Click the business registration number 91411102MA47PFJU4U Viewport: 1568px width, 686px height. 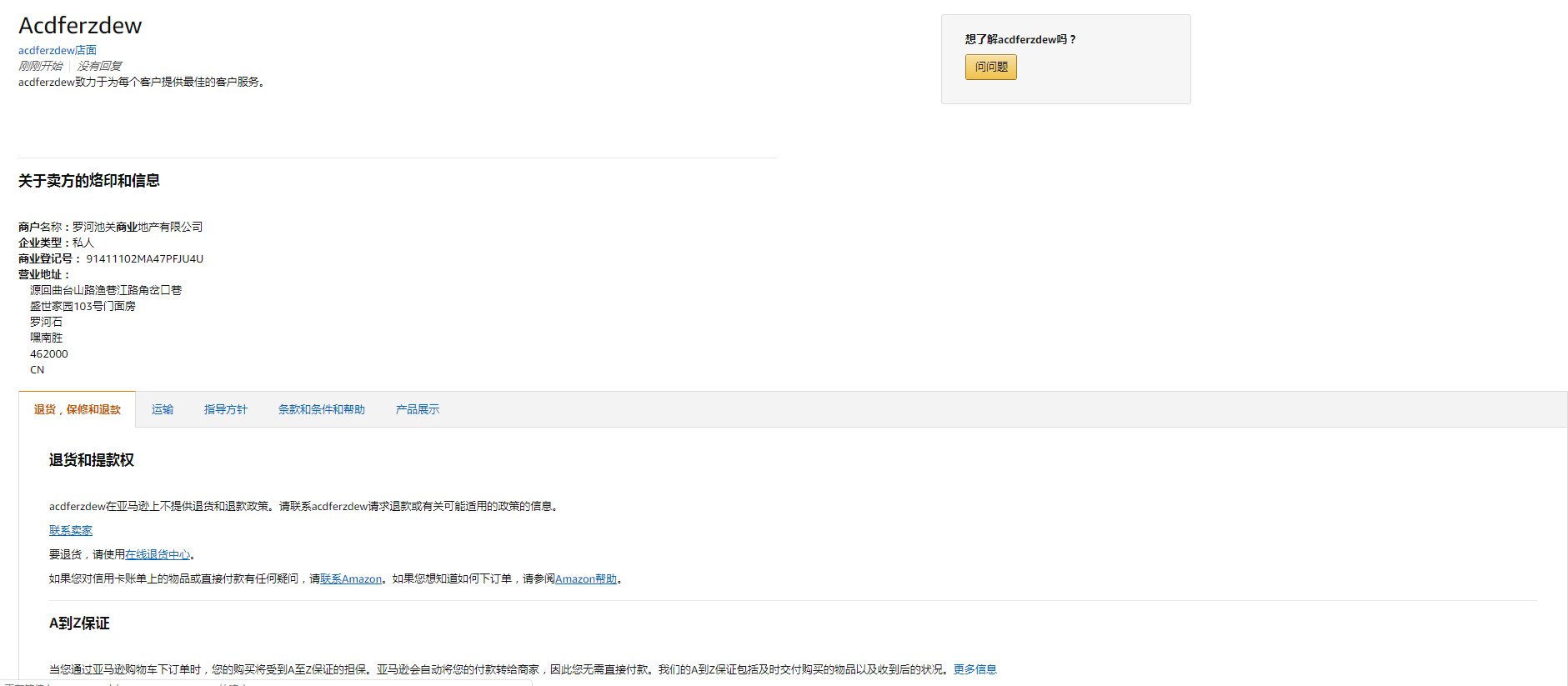pos(144,258)
